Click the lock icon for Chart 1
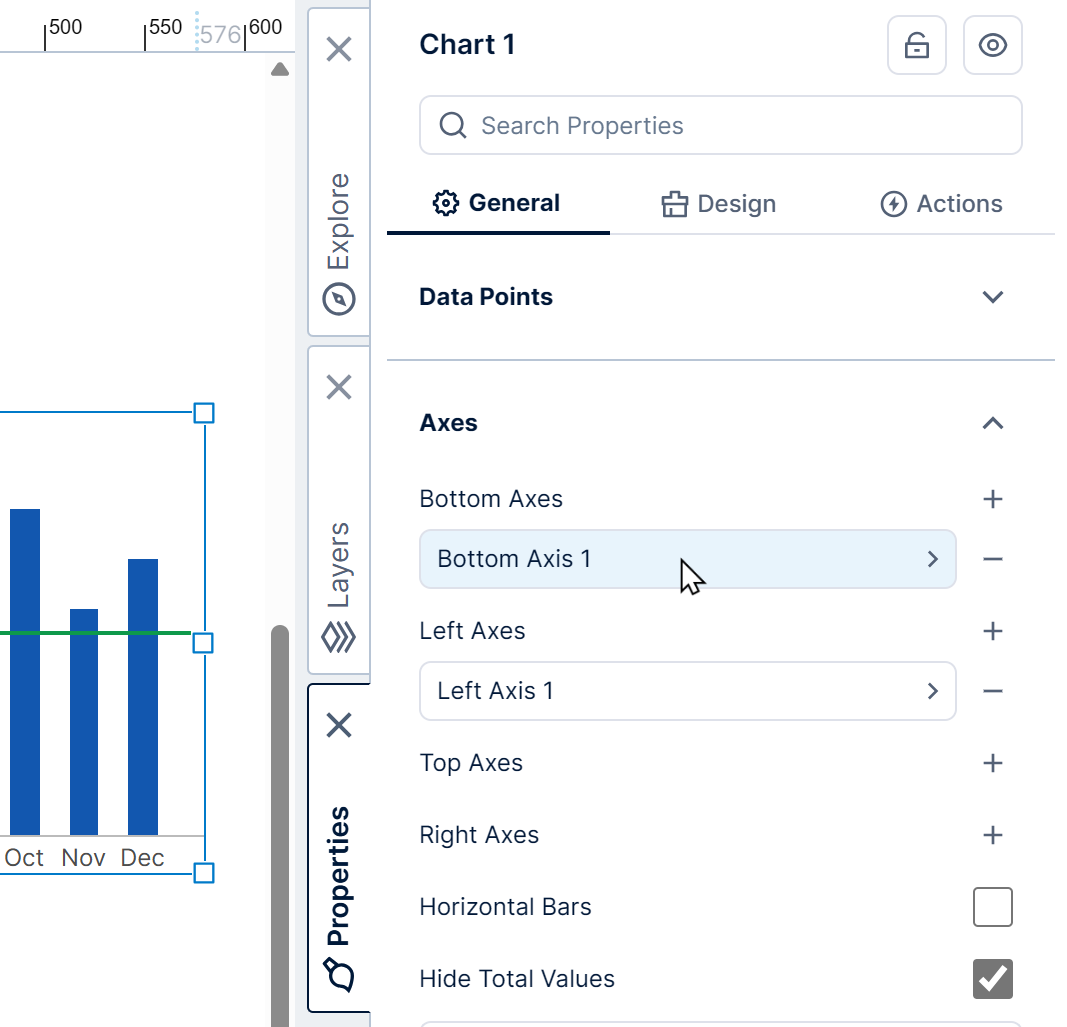The image size is (1067, 1027). point(916,45)
